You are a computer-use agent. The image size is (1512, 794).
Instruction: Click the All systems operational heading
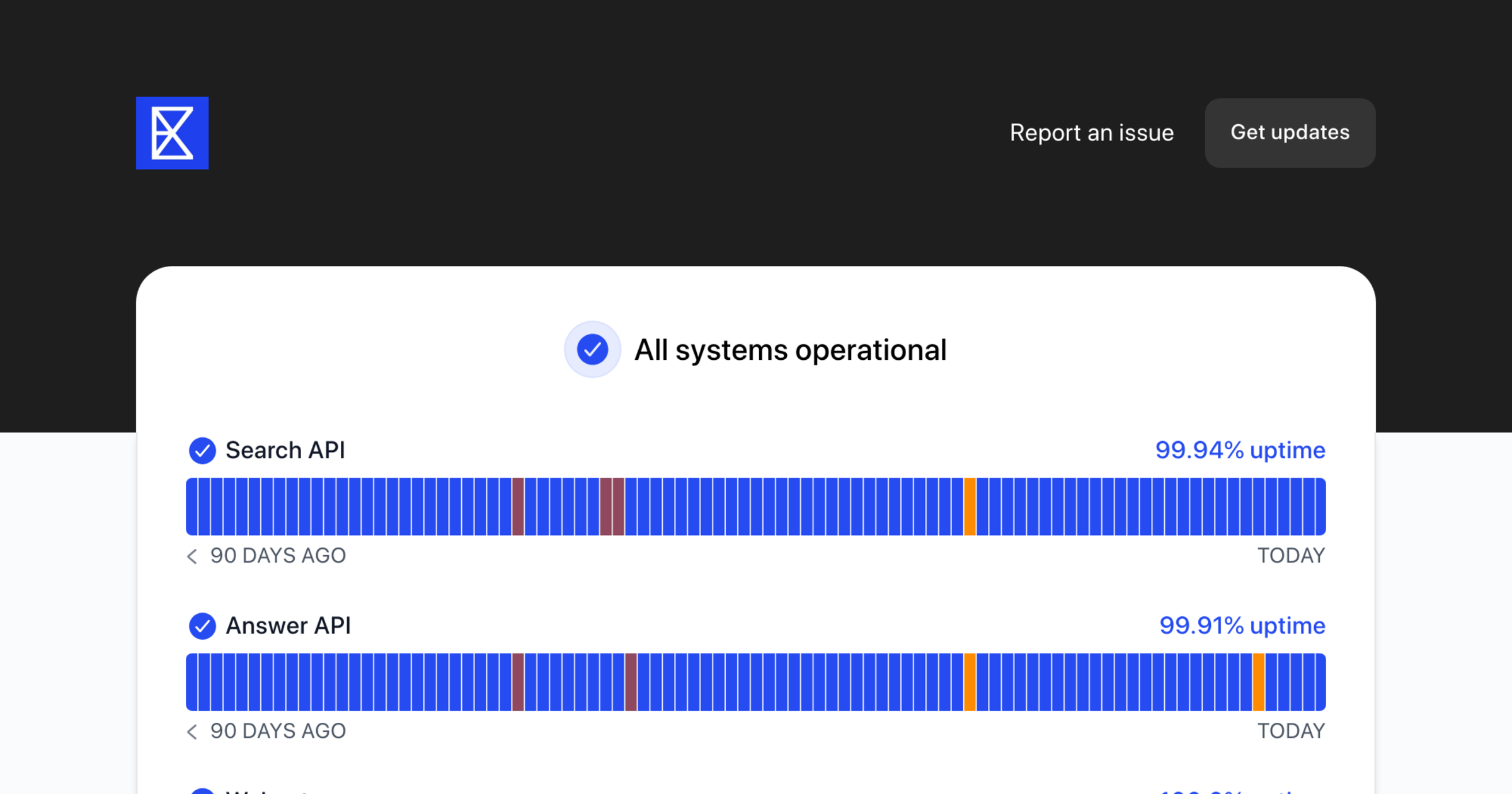790,350
